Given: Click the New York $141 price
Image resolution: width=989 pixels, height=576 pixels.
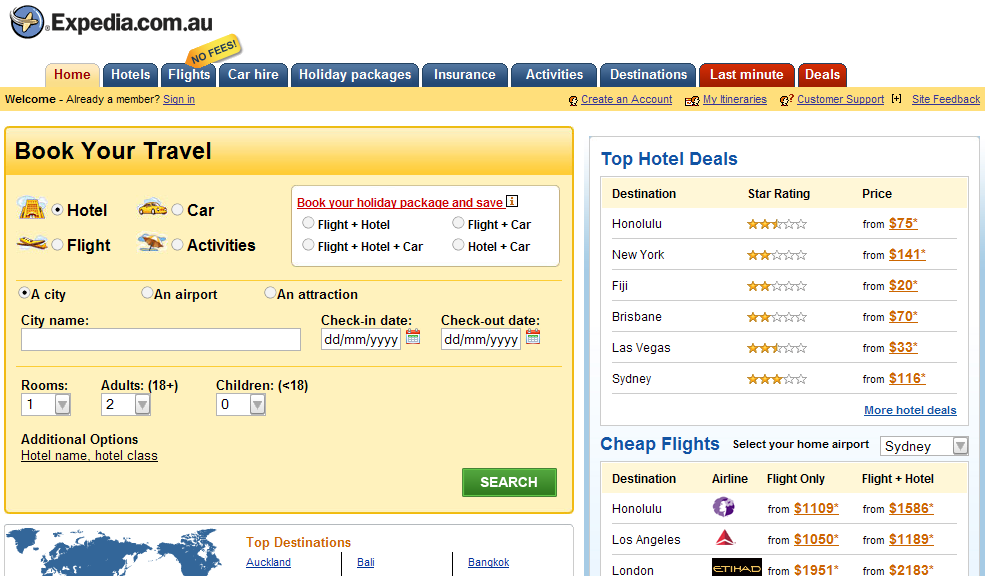Looking at the screenshot, I should (x=907, y=254).
